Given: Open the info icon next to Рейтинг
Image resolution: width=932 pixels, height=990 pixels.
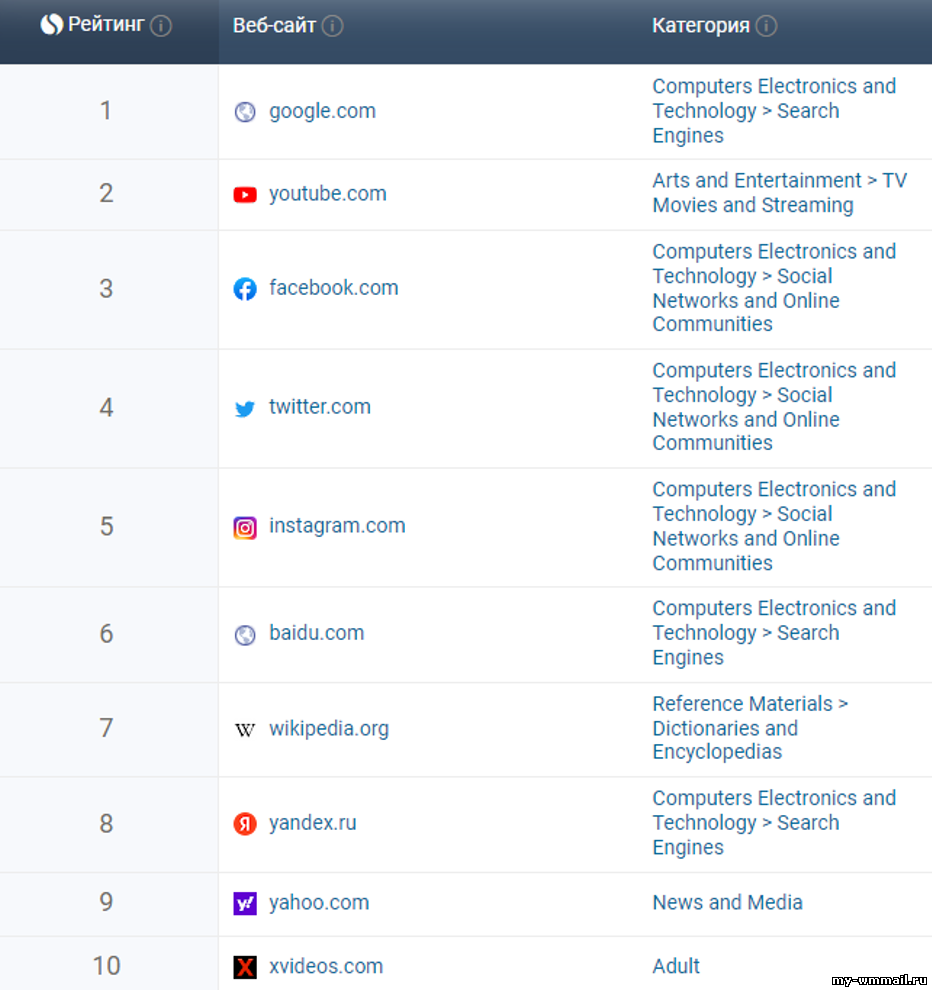Looking at the screenshot, I should click(161, 26).
